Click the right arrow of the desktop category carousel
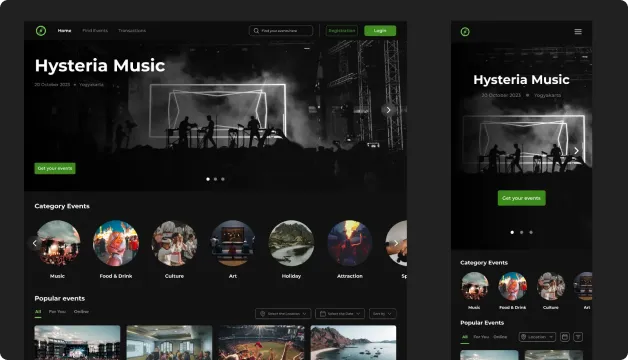628x360 pixels. coord(396,243)
